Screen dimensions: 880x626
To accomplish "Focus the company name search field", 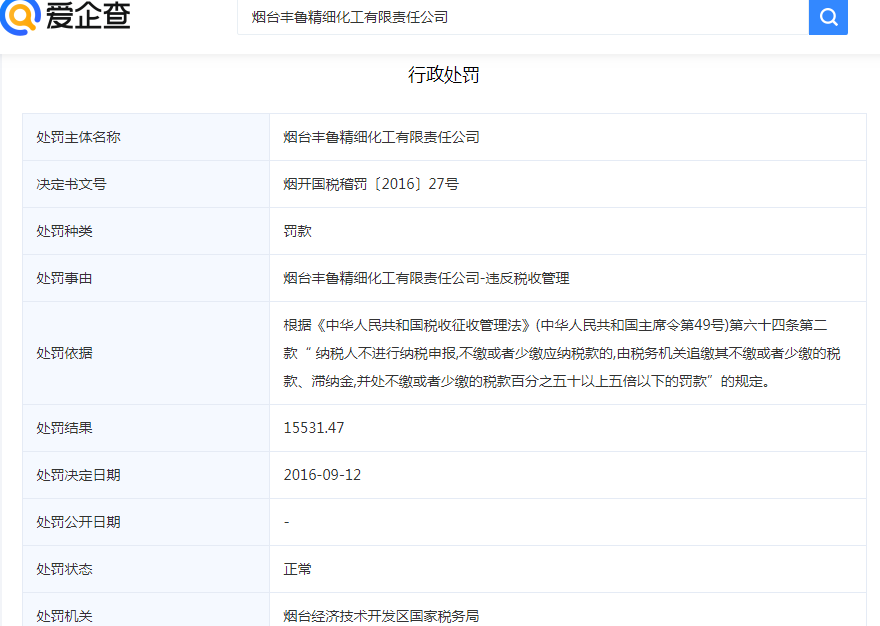I will [520, 17].
